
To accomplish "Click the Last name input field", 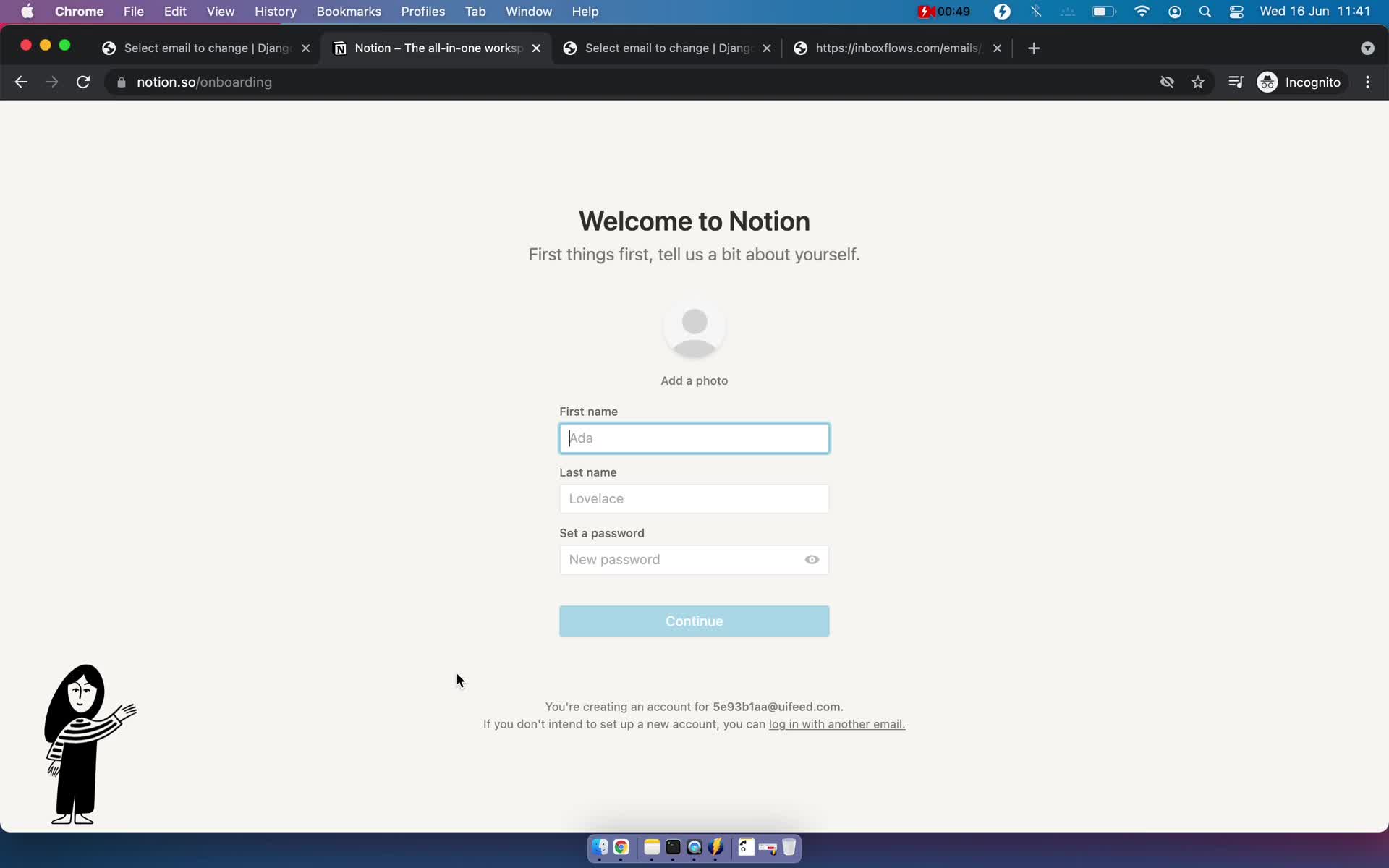I will pos(694,499).
